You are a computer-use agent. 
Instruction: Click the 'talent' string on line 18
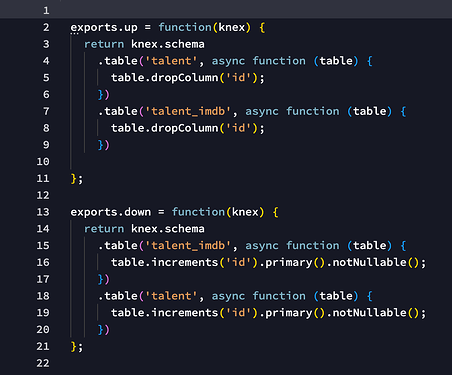pos(171,296)
